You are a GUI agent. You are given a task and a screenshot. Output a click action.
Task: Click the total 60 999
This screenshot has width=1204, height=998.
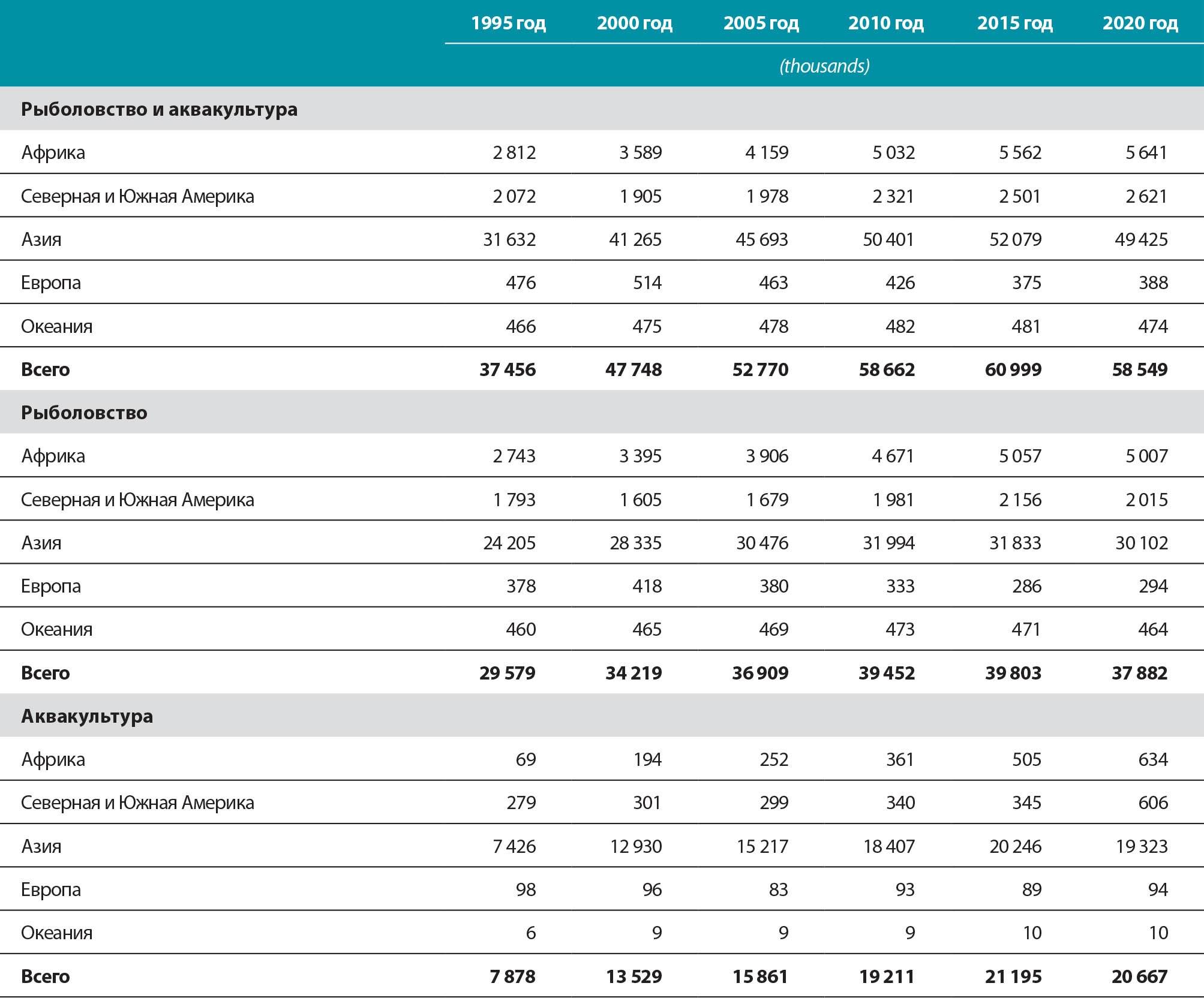(1013, 369)
